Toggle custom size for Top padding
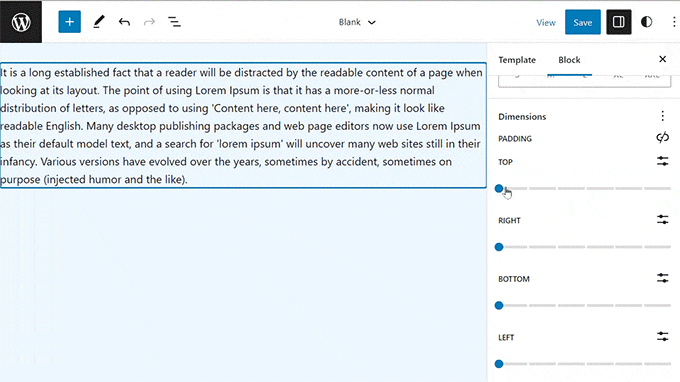680x382 pixels. pyautogui.click(x=662, y=161)
